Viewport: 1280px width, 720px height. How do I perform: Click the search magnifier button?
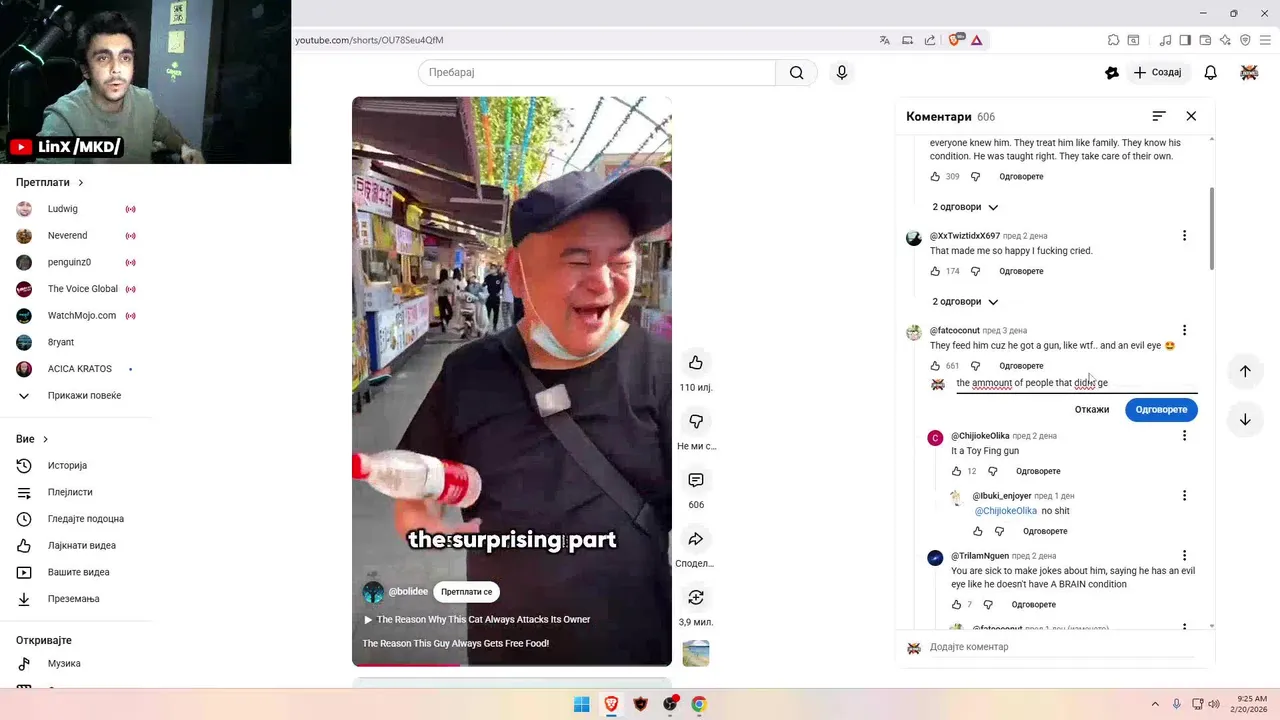[796, 72]
